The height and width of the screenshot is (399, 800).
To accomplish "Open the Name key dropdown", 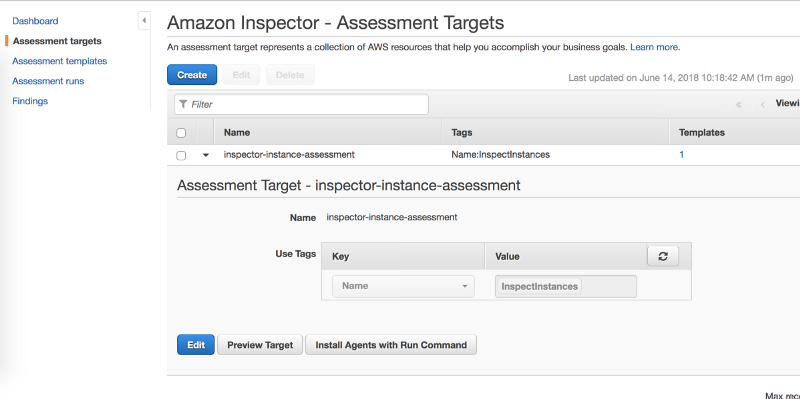I will [x=403, y=286].
